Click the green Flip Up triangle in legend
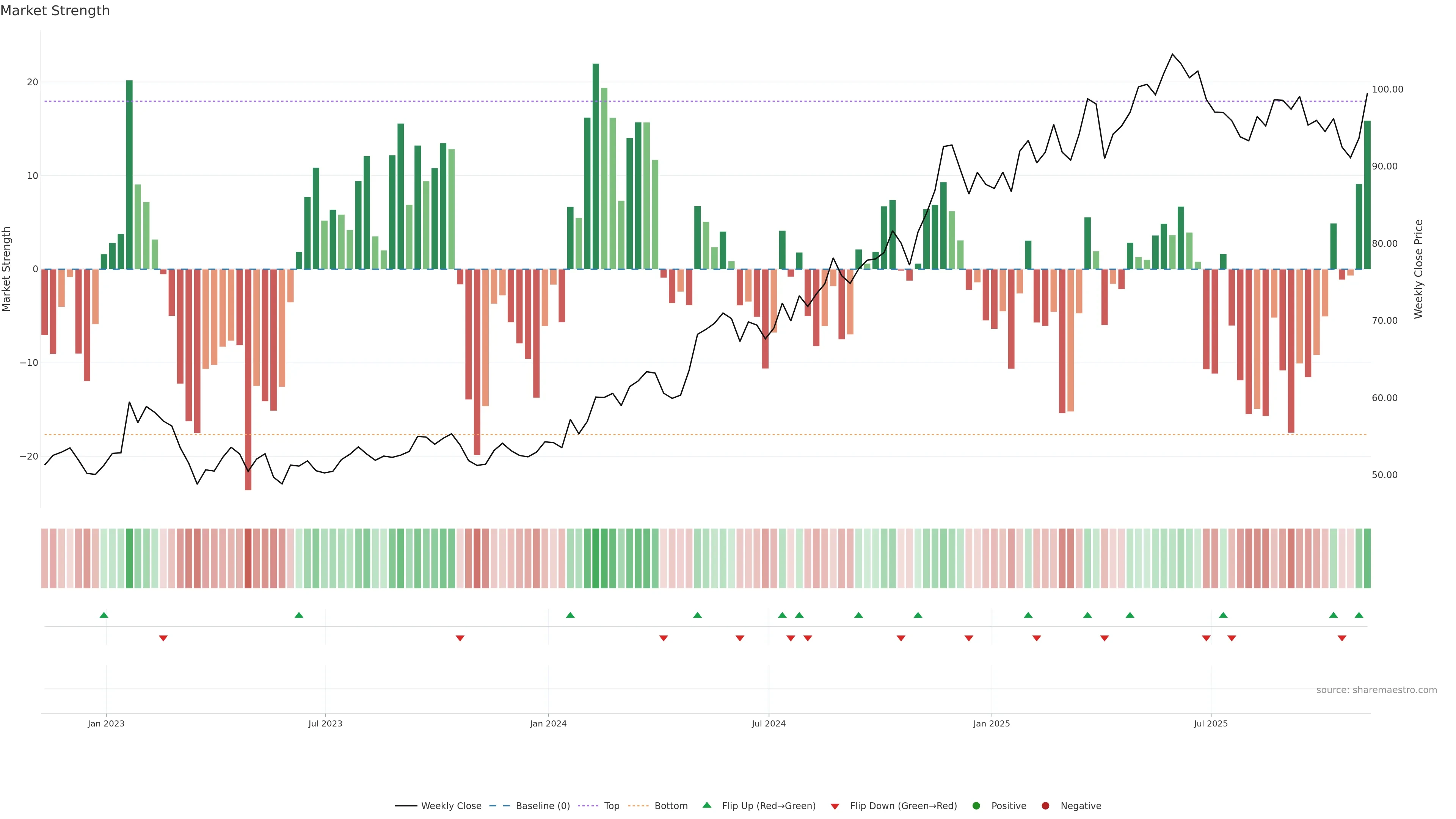The width and height of the screenshot is (1456, 819). [x=706, y=805]
